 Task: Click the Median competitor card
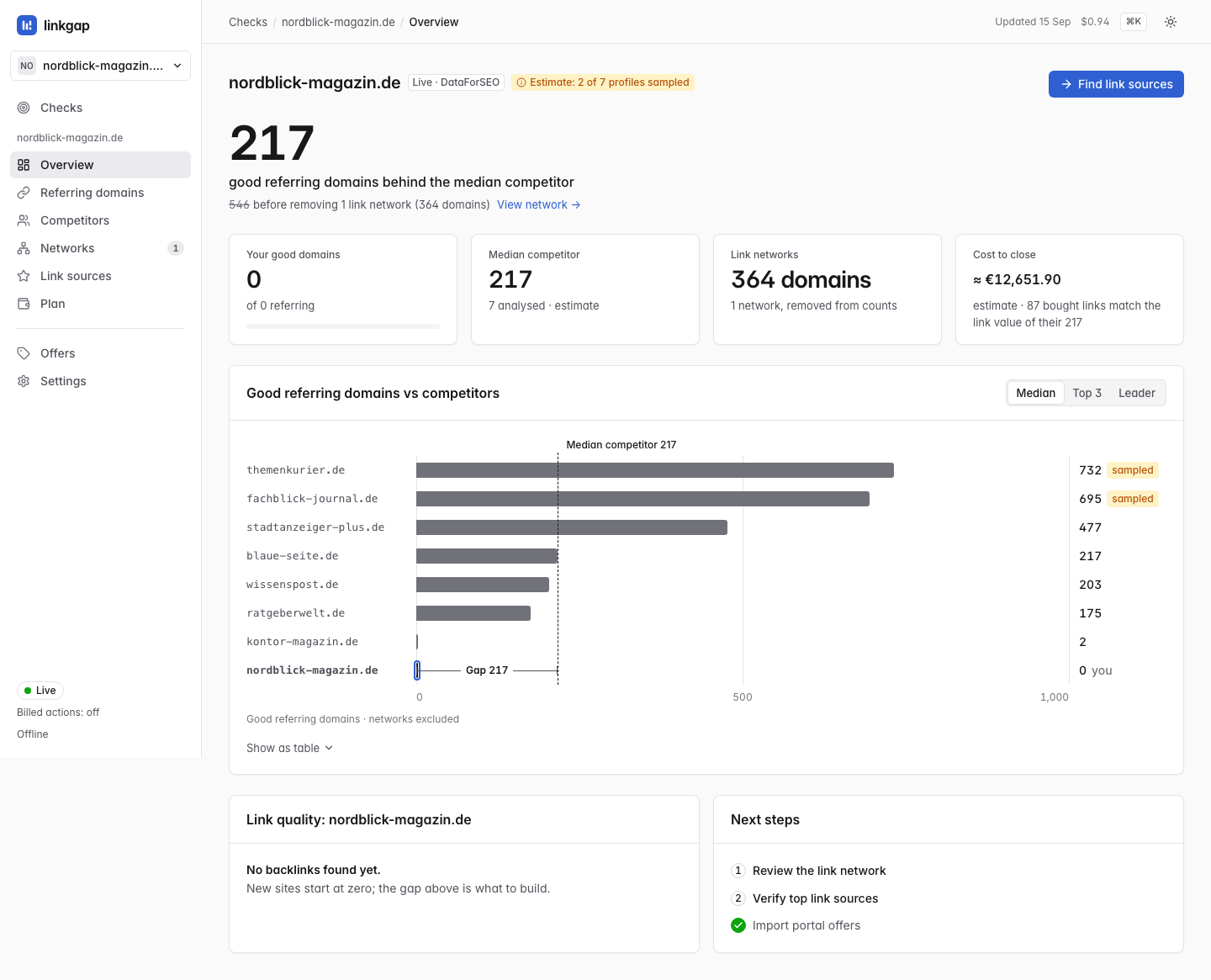click(585, 289)
